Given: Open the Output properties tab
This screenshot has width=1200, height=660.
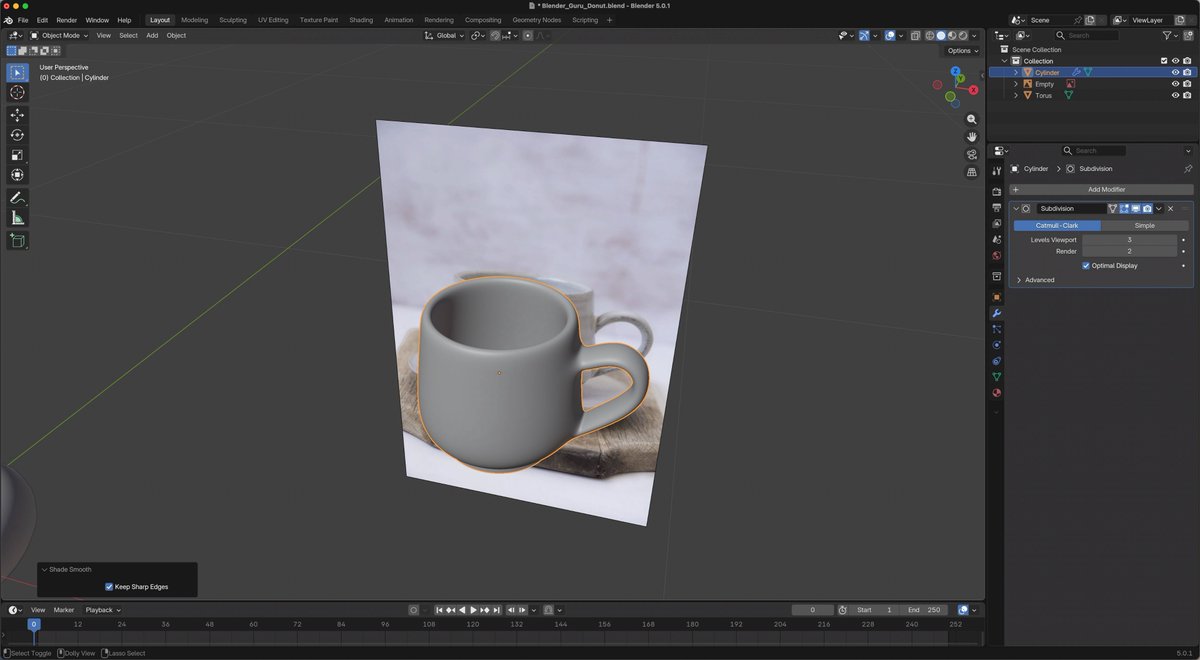Looking at the screenshot, I should [x=996, y=207].
